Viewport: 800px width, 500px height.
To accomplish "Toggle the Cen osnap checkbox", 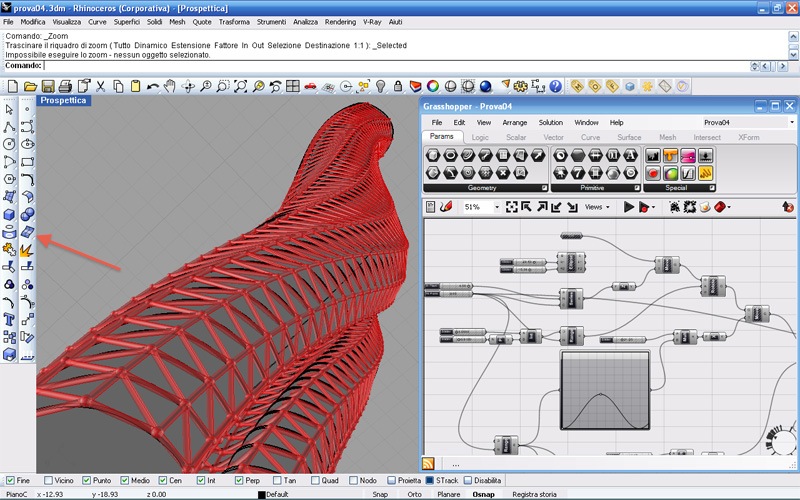I will [x=163, y=481].
